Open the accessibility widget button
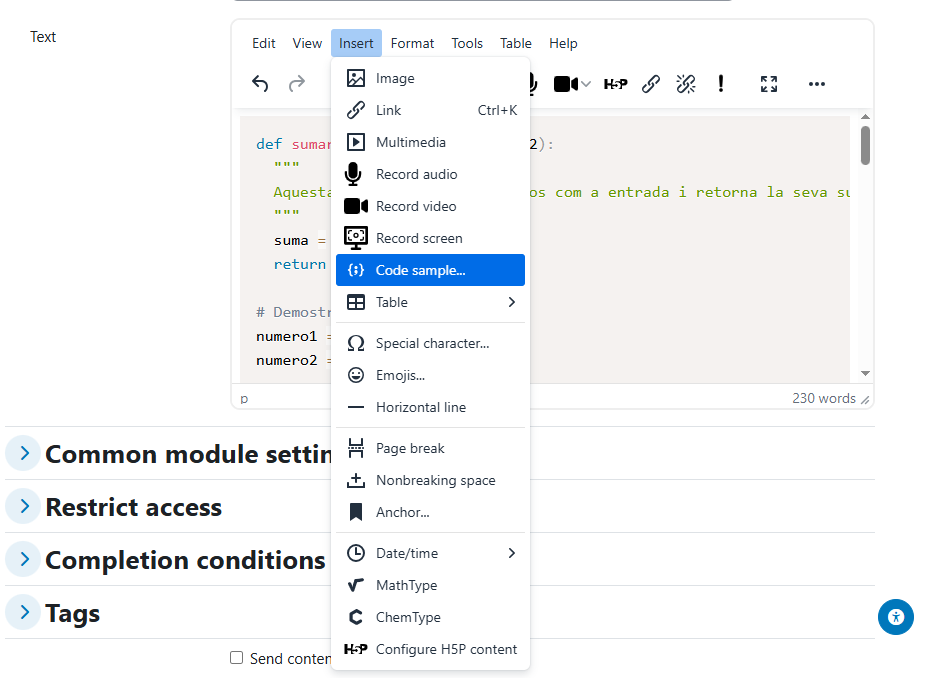 click(895, 617)
